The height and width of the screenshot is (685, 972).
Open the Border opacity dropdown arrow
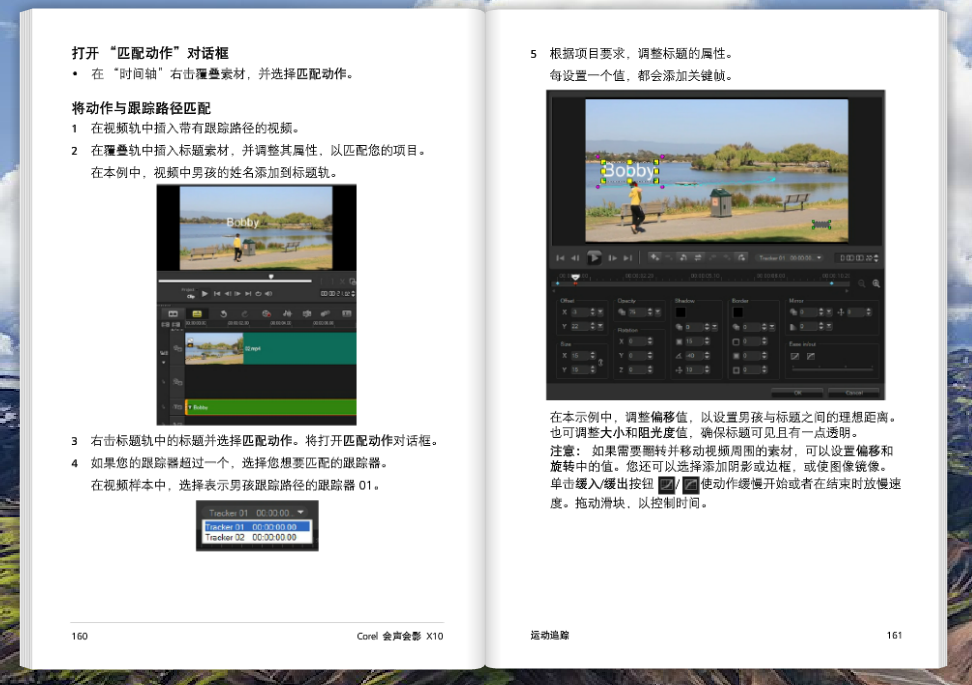click(772, 327)
